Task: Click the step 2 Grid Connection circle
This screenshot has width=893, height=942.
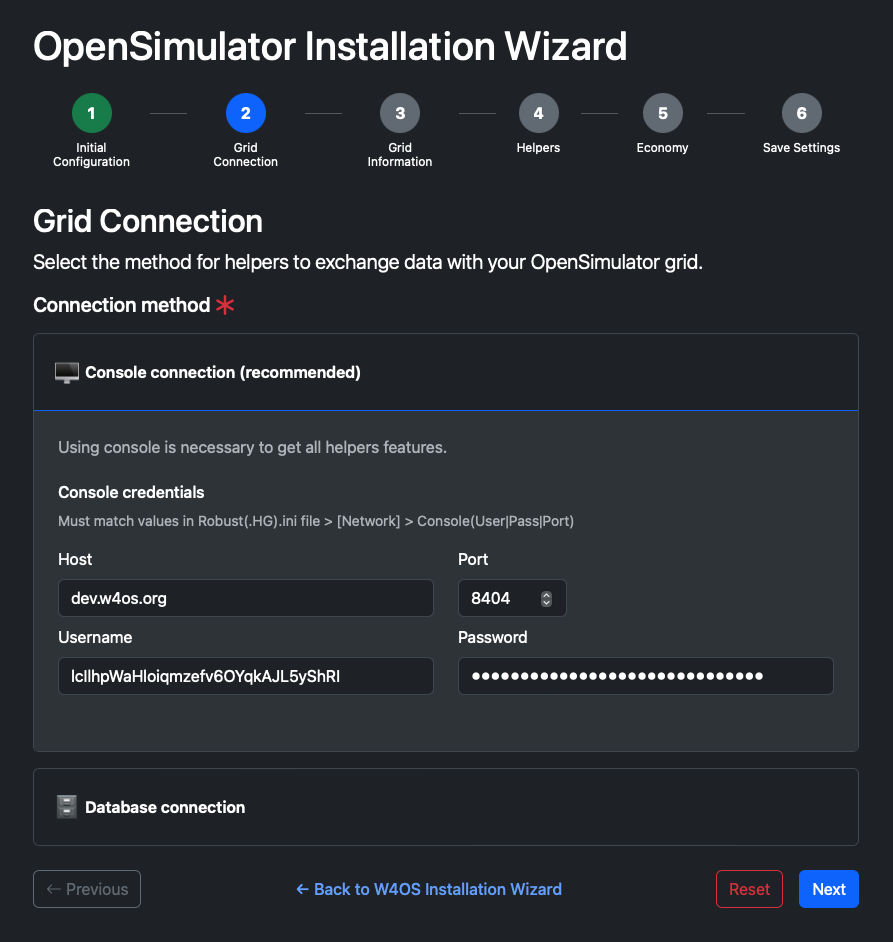Action: click(246, 113)
